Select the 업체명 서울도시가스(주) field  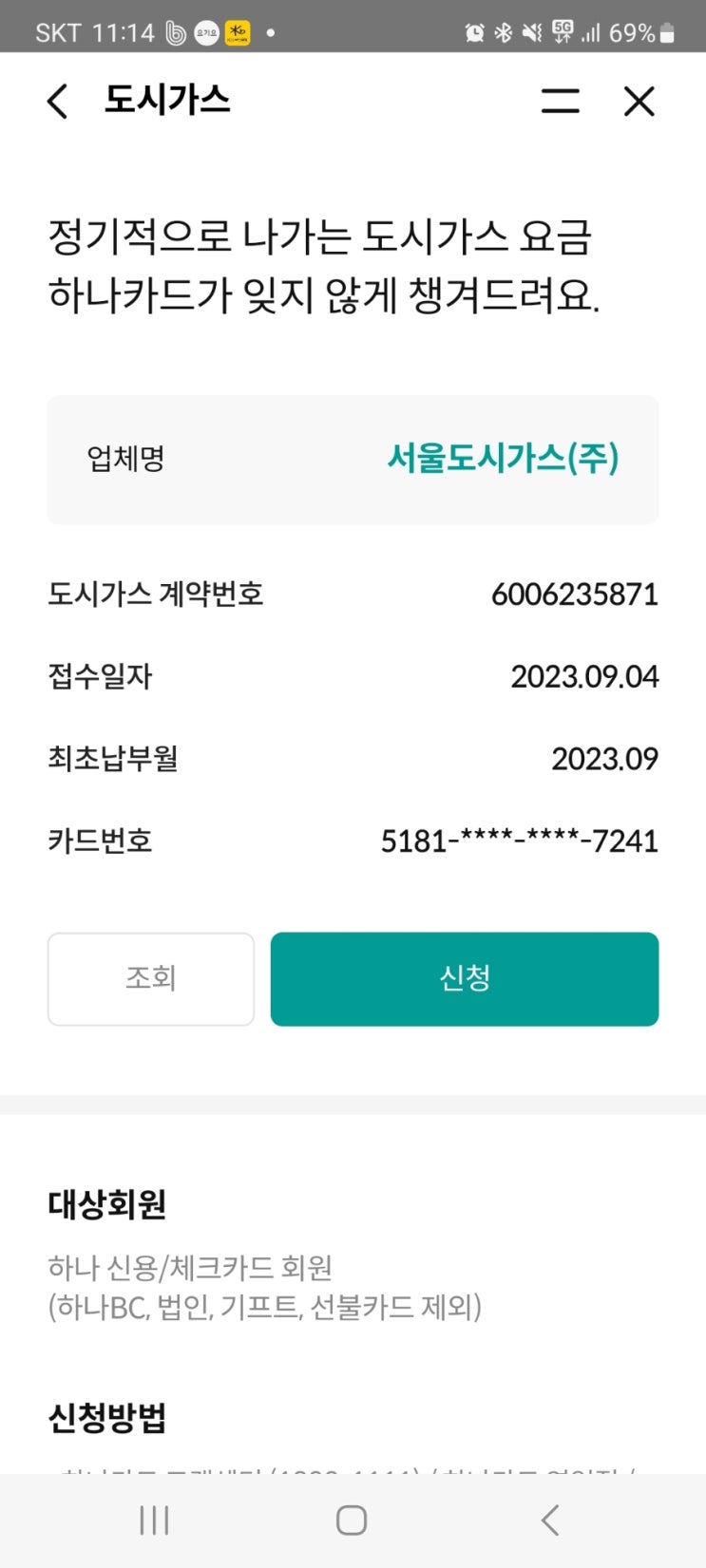pos(353,460)
